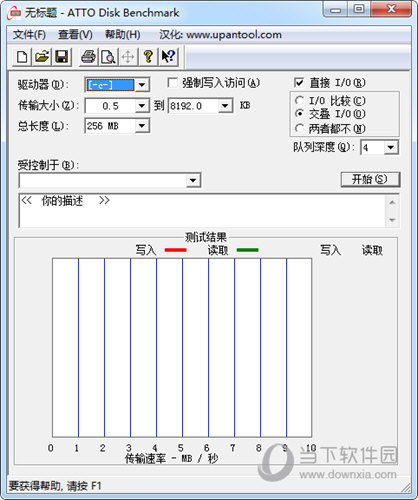Click the 驱动器(D) label
The width and height of the screenshot is (418, 500).
click(43, 85)
